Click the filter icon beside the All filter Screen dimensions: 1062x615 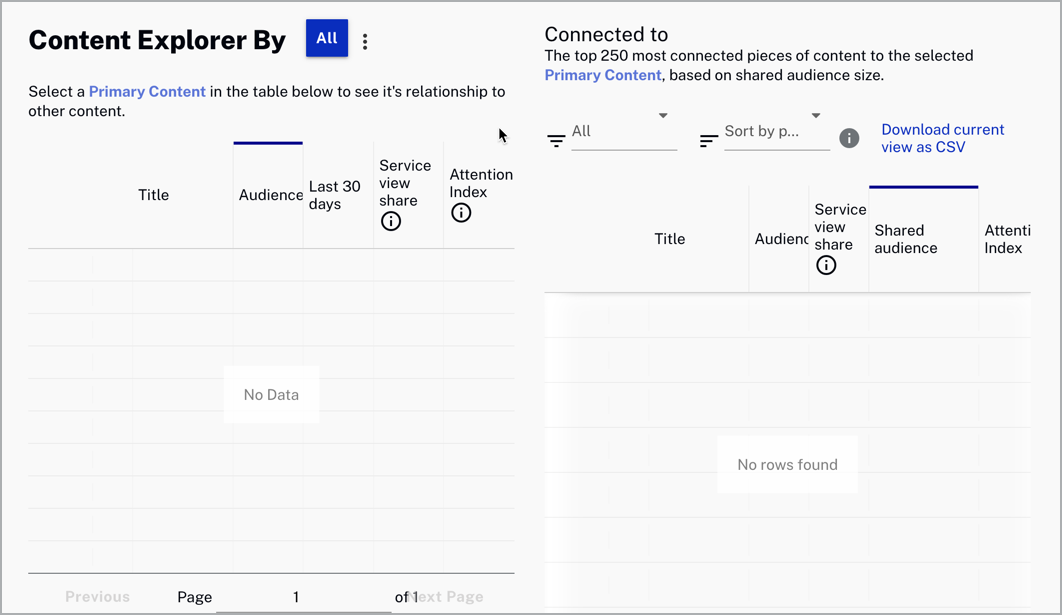(x=556, y=141)
